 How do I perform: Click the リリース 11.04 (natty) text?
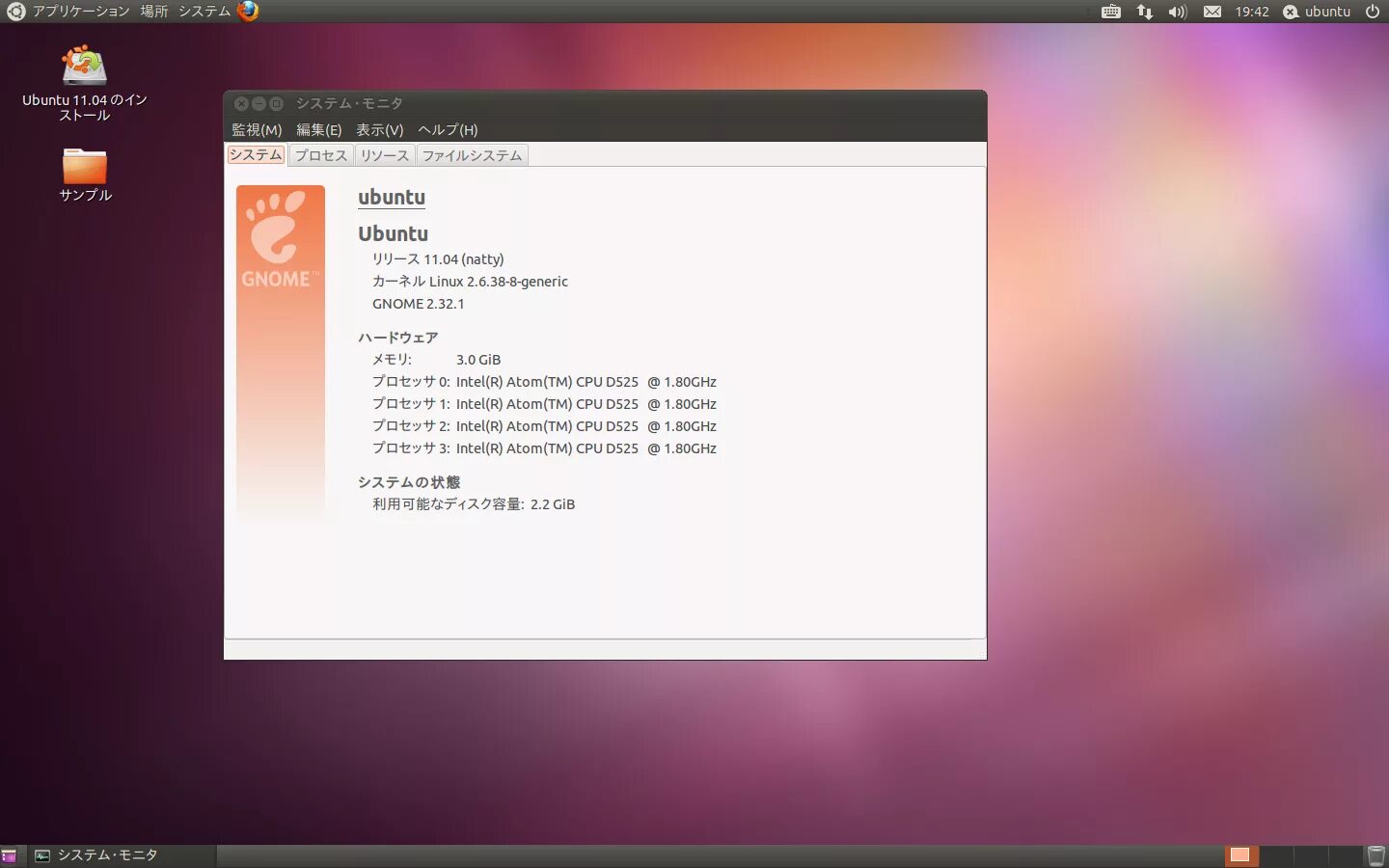[x=438, y=259]
